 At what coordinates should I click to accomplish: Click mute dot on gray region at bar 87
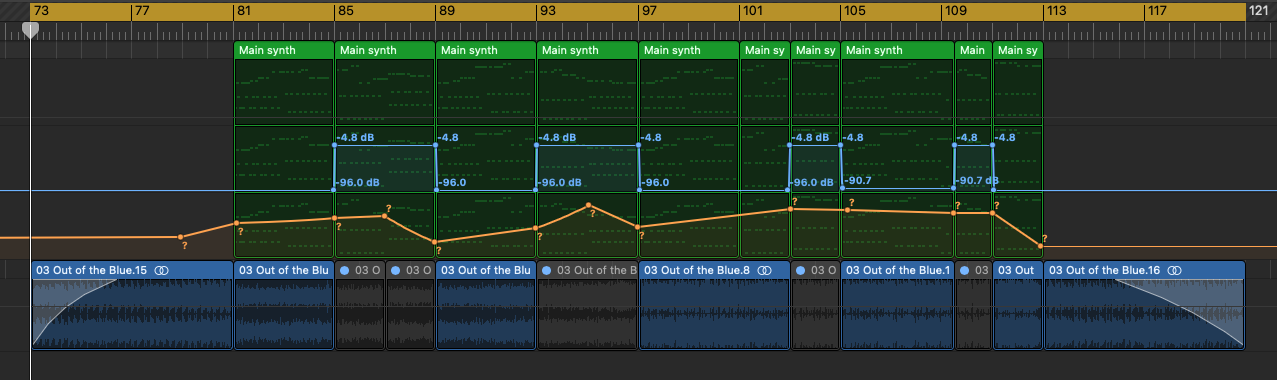pos(396,270)
